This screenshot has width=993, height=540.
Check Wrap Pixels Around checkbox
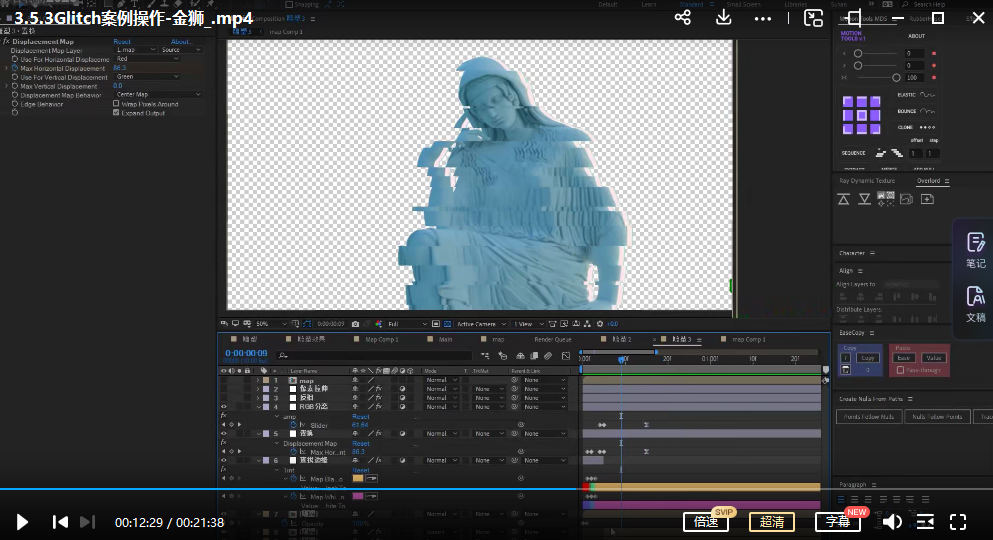point(116,104)
